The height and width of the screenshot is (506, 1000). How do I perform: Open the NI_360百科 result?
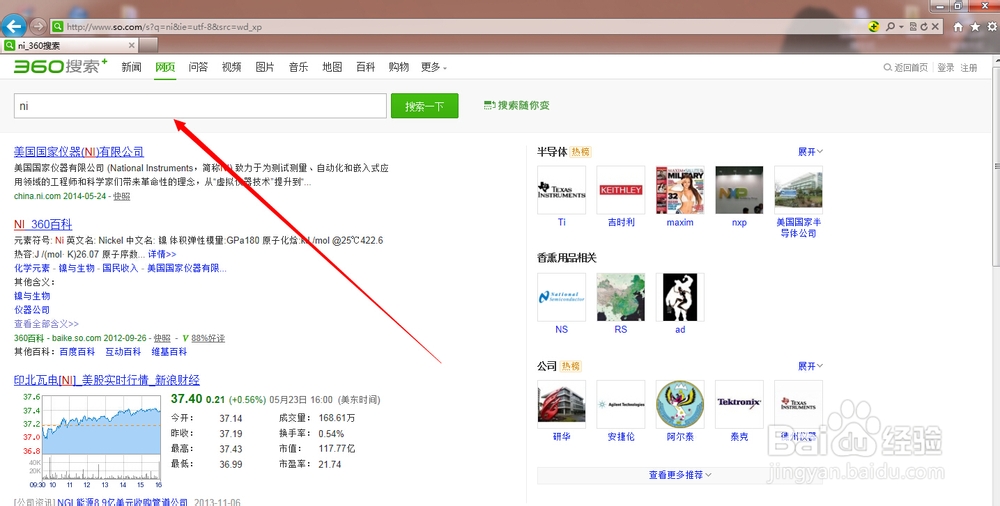(43, 225)
